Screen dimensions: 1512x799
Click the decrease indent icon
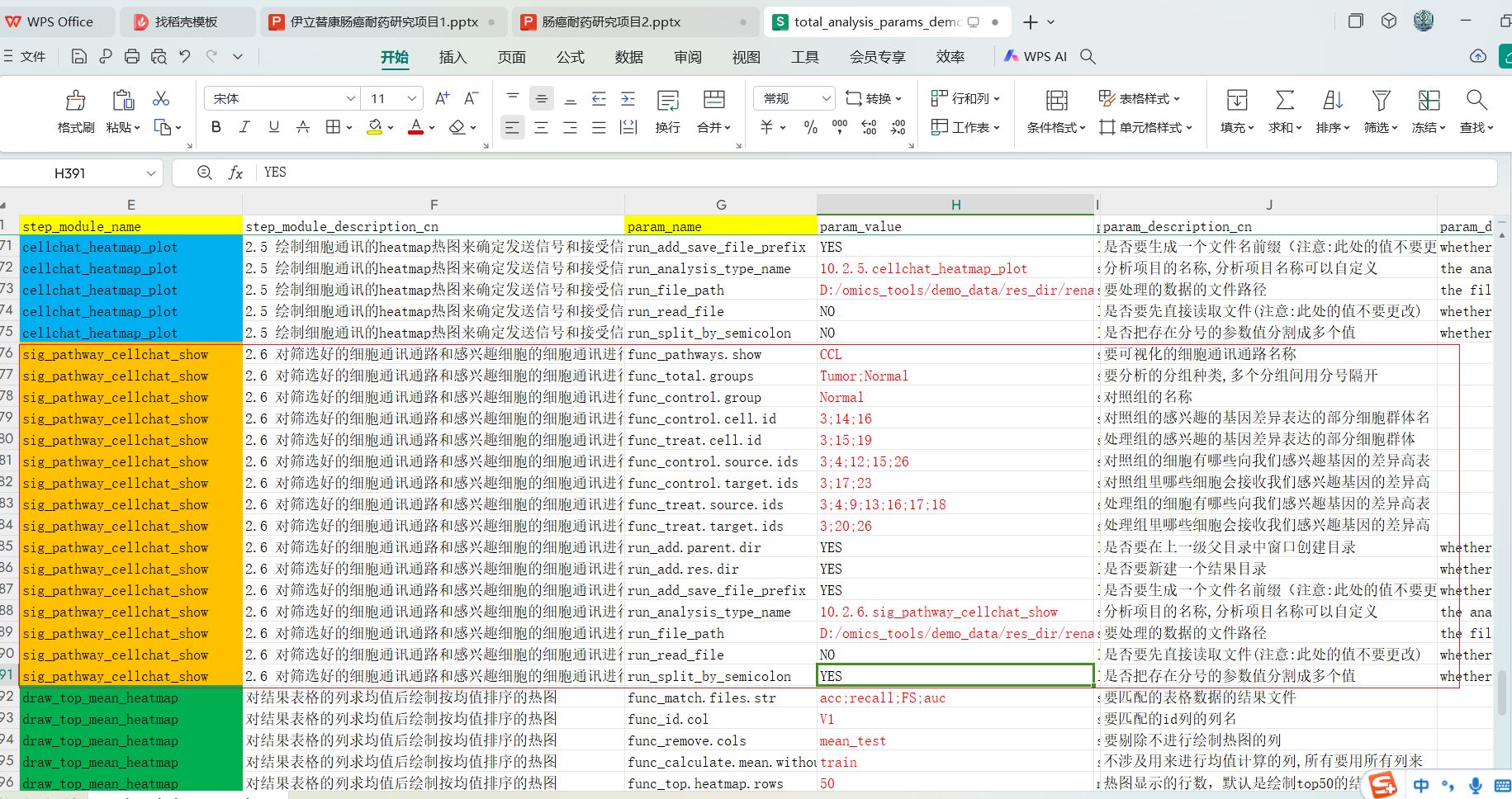point(599,99)
